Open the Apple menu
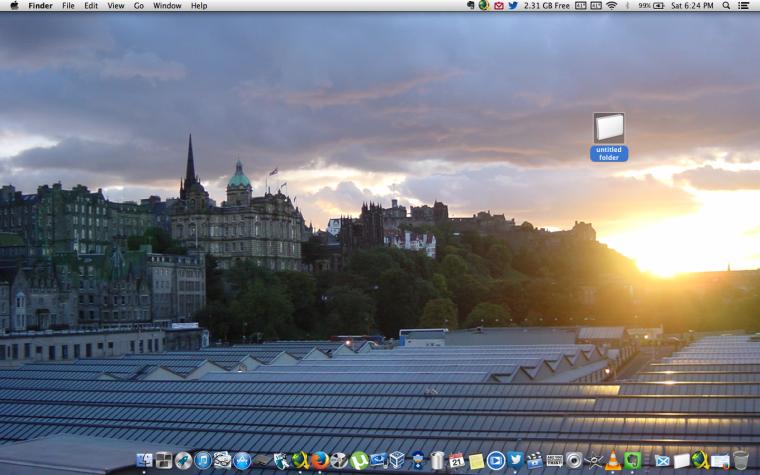Viewport: 760px width, 475px height. [14, 6]
